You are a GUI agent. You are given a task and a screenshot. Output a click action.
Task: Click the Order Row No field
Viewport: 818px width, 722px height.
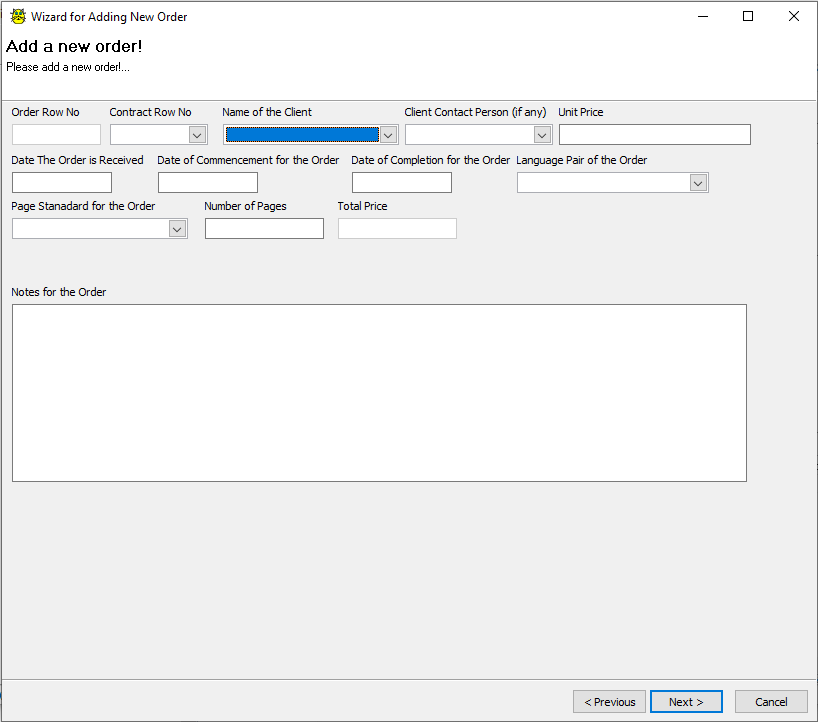[x=56, y=135]
